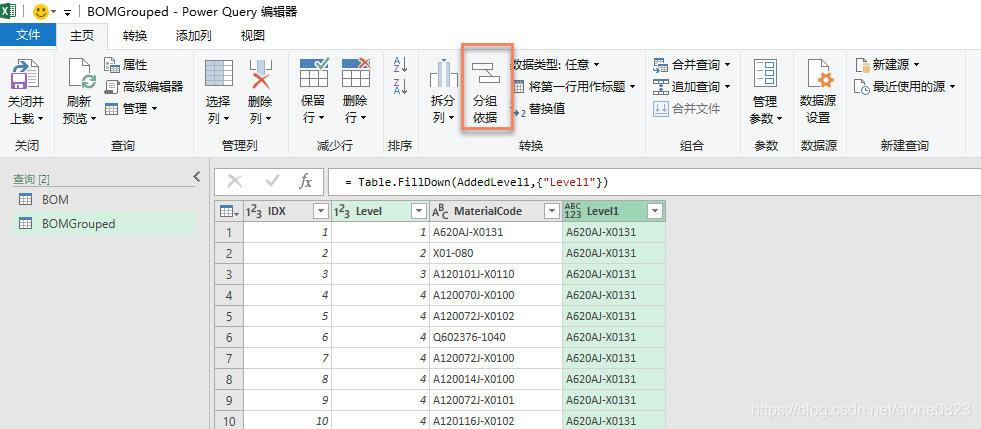Click Combine Files (合并文件)

tap(686, 108)
